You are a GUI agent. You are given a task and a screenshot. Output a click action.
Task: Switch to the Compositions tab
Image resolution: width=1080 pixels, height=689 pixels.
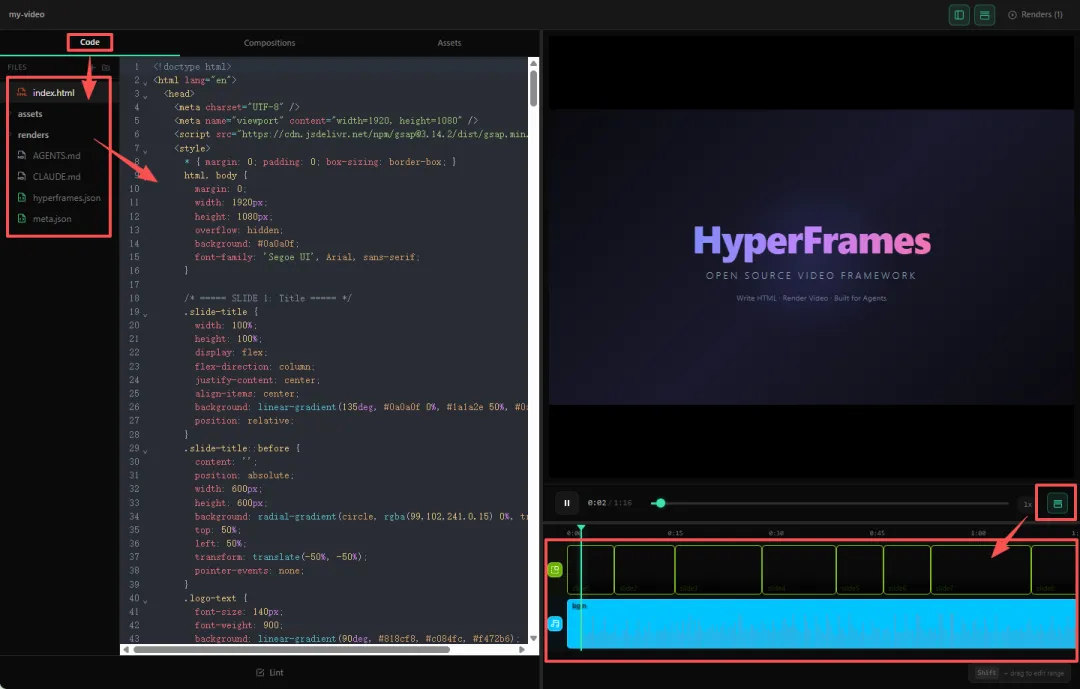coord(269,43)
